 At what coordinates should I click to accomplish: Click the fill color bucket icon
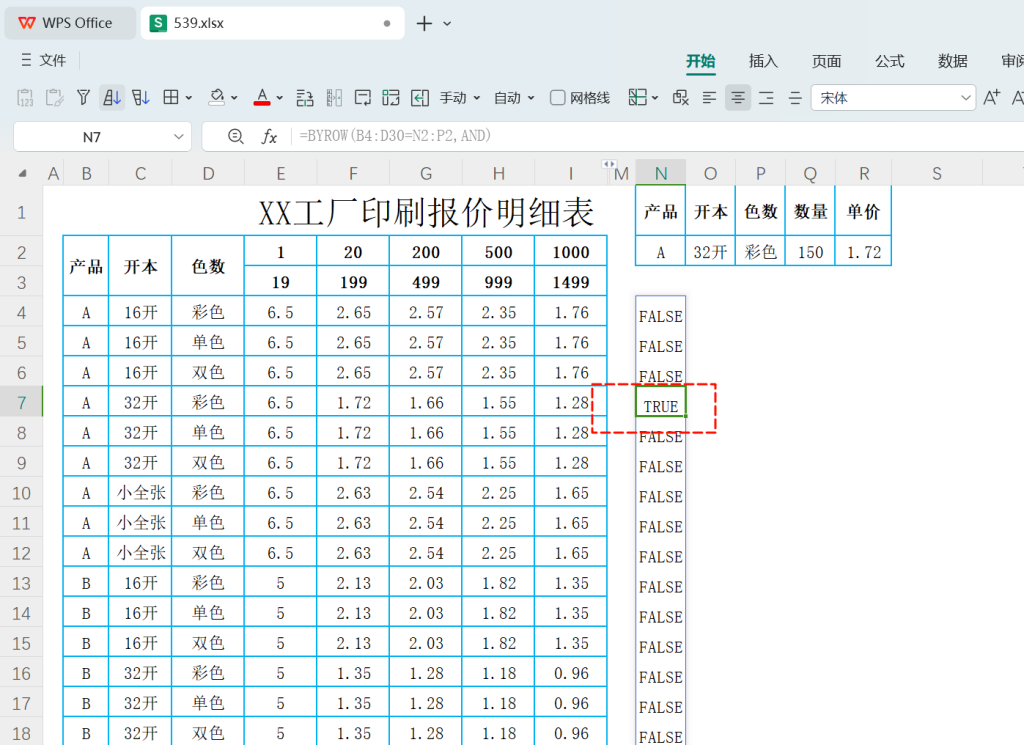[216, 98]
